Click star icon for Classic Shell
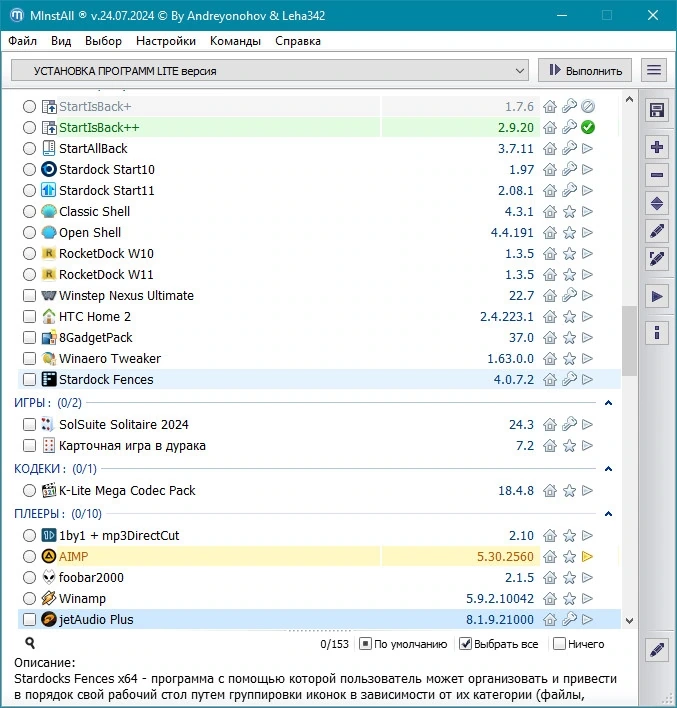The image size is (677, 708). pos(569,211)
